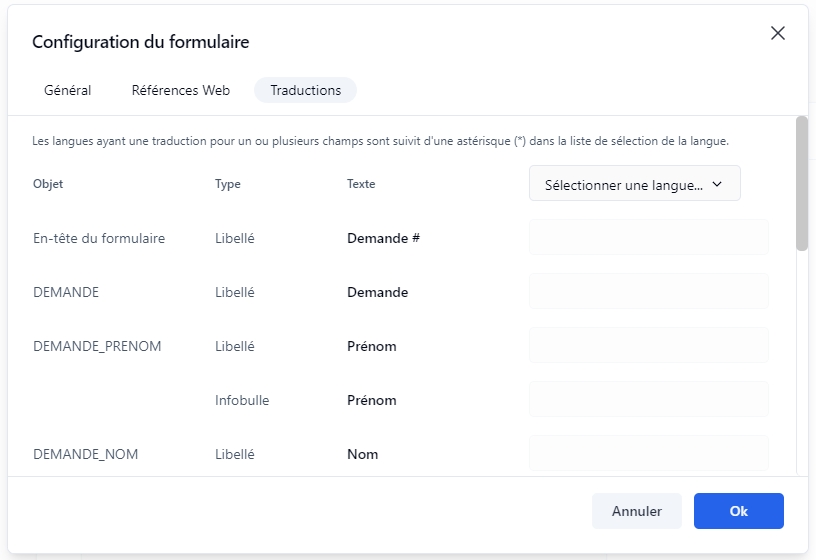The height and width of the screenshot is (560, 816).
Task: Select the En-tête du formulaire object label
Action: click(x=99, y=239)
